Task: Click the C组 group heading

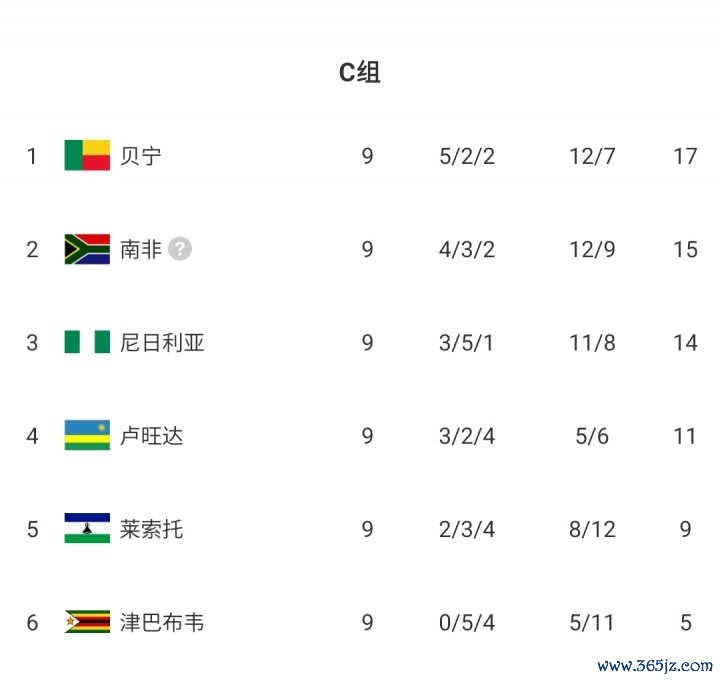Action: click(x=359, y=72)
